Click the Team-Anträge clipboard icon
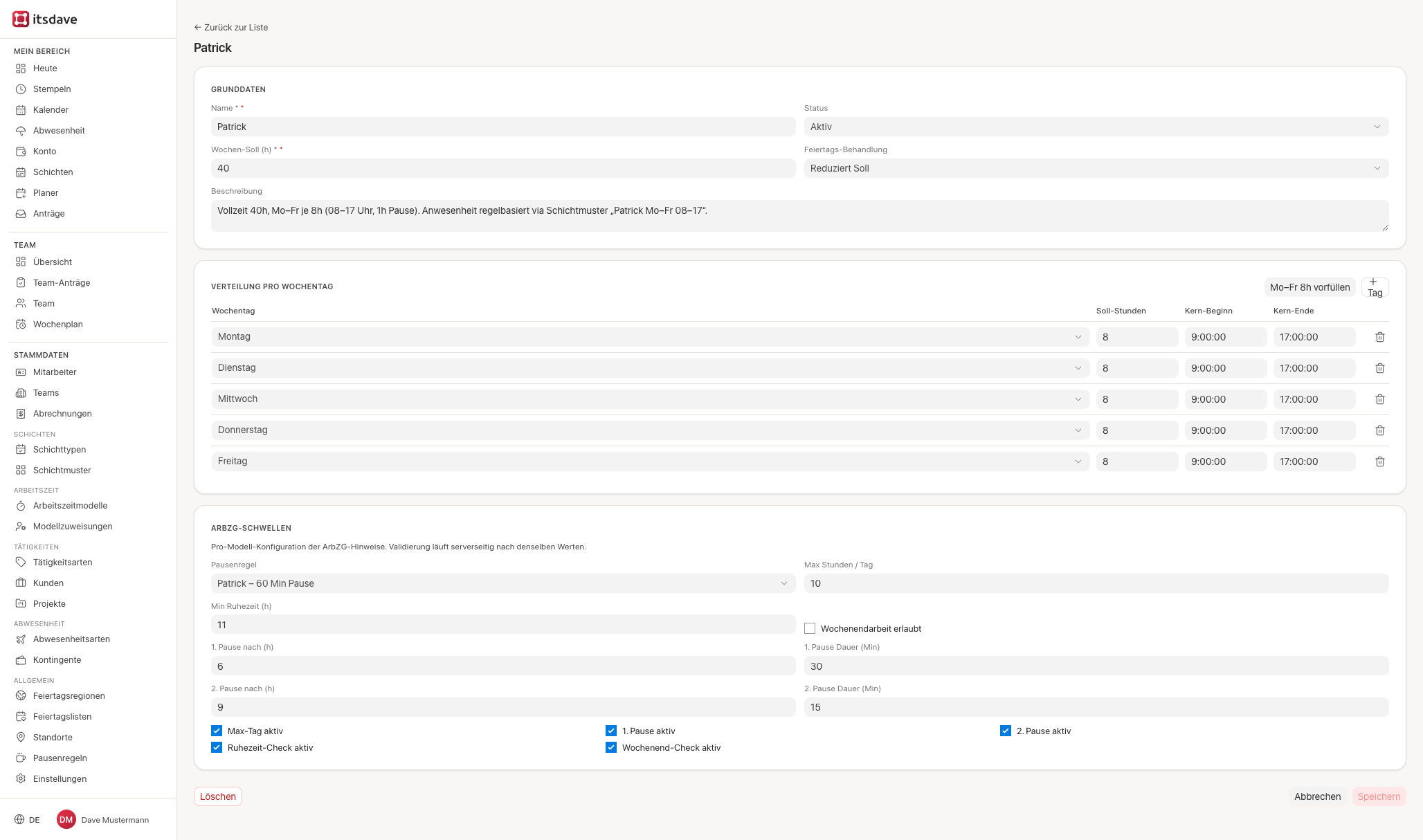Image resolution: width=1423 pixels, height=840 pixels. point(21,283)
